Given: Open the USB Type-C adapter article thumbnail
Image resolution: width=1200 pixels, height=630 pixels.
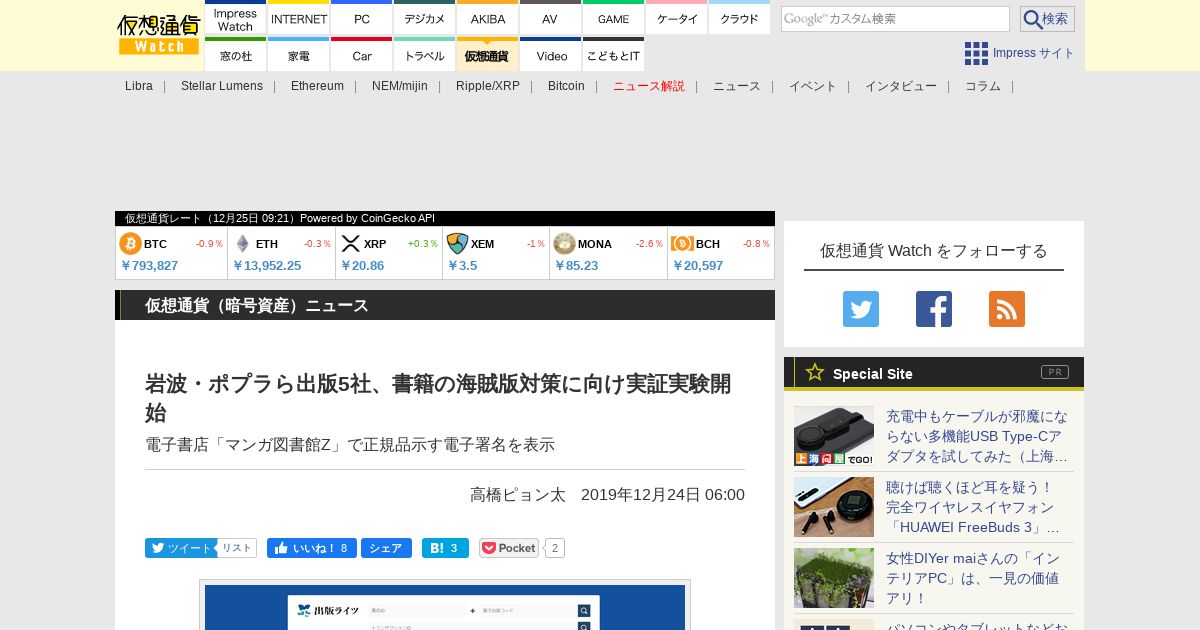Looking at the screenshot, I should point(834,436).
